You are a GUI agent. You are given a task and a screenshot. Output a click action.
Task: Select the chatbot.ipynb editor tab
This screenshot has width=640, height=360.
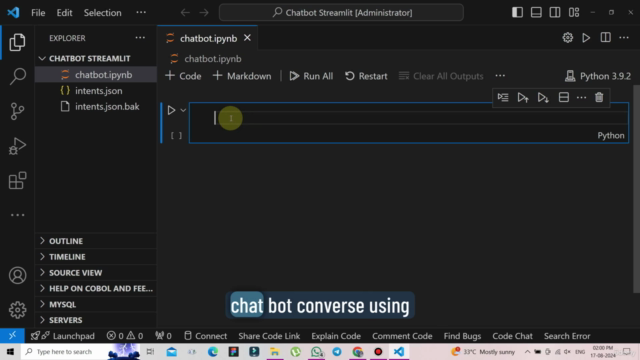click(x=208, y=38)
